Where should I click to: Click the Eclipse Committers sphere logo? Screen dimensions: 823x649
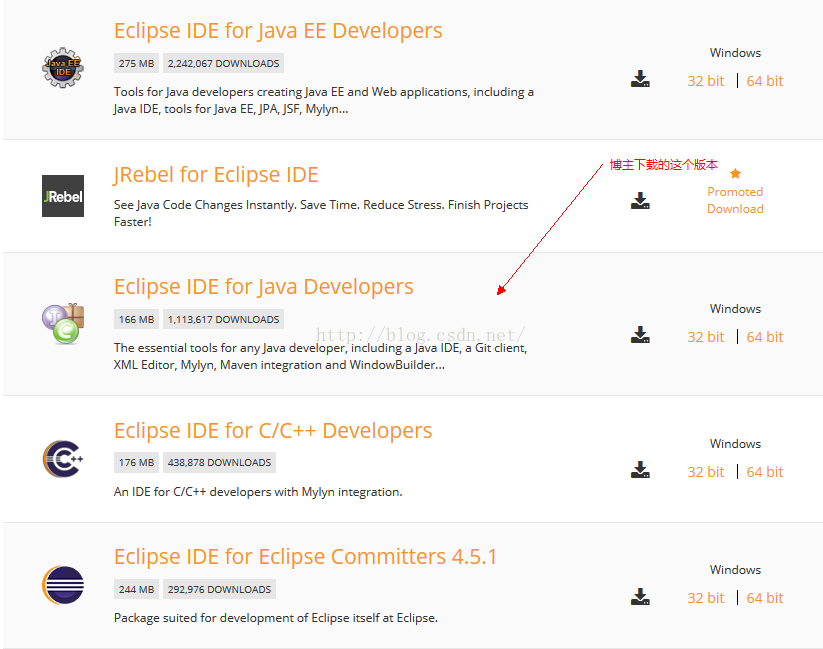(63, 585)
